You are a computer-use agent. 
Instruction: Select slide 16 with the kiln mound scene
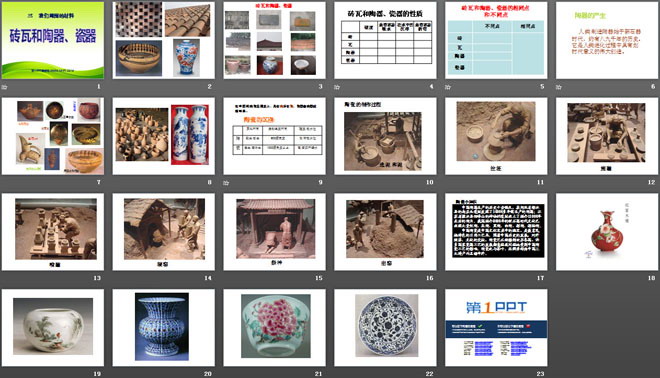(385, 232)
